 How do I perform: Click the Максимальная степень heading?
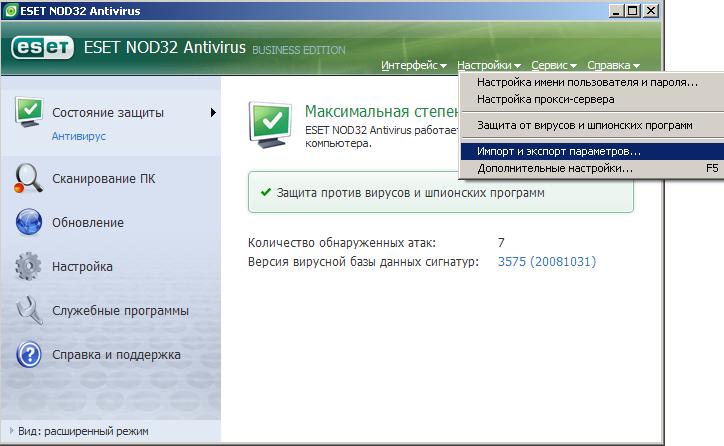[x=381, y=112]
